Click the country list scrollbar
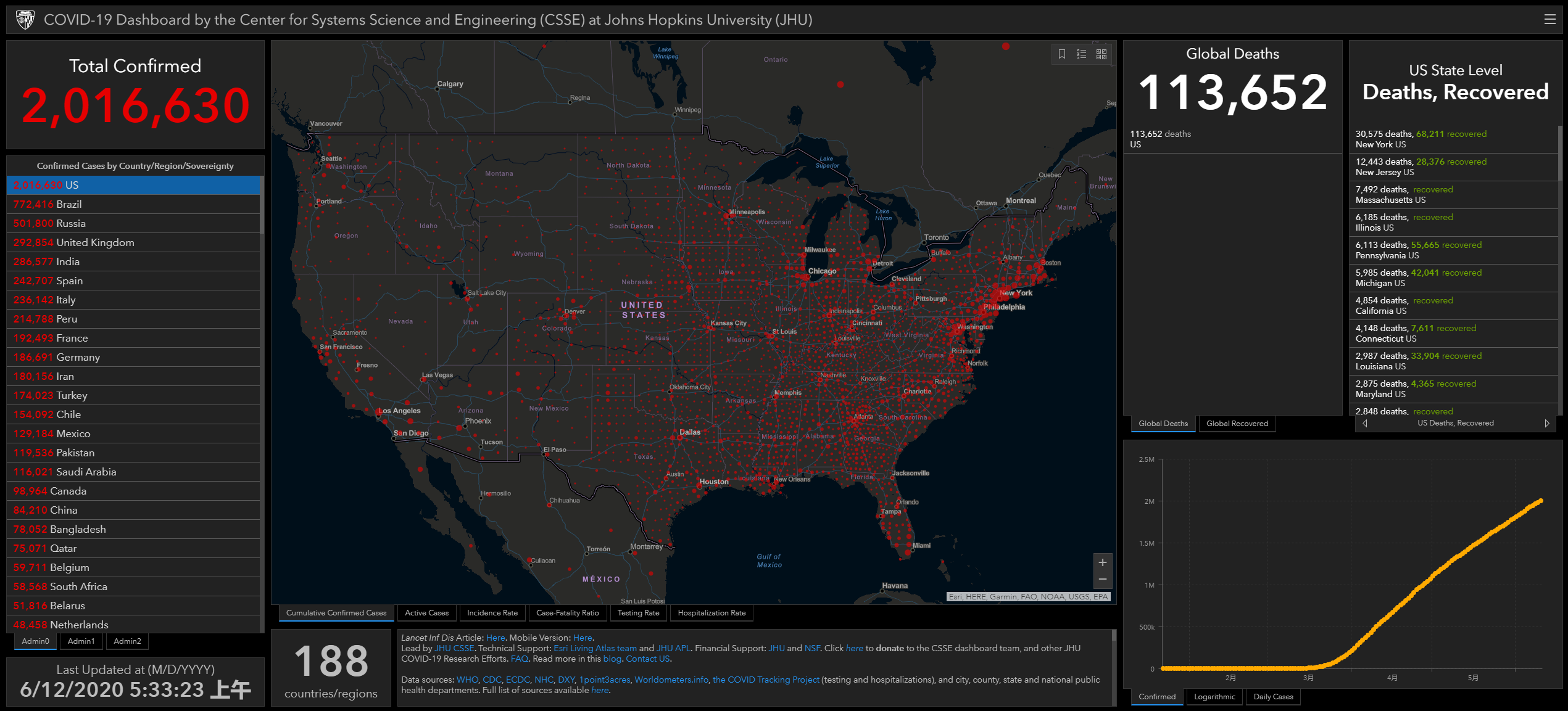 (262, 206)
